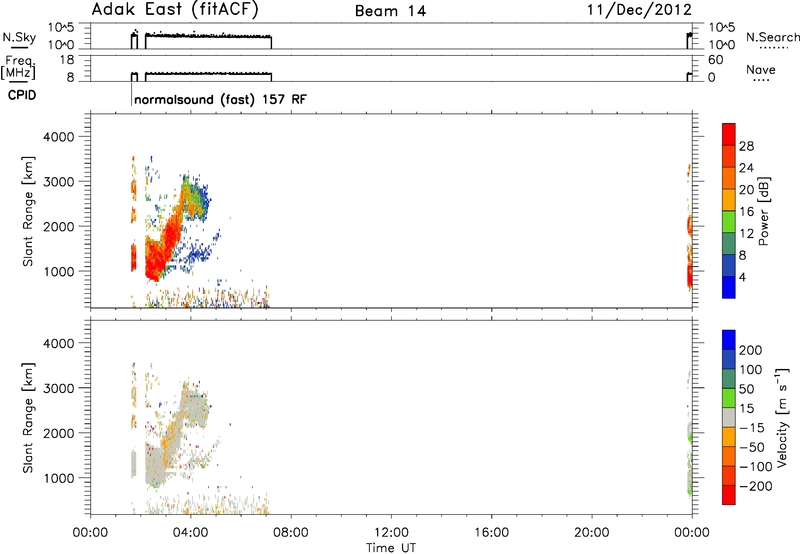
Task: Click the 'Nave' legend label
Action: tap(761, 69)
